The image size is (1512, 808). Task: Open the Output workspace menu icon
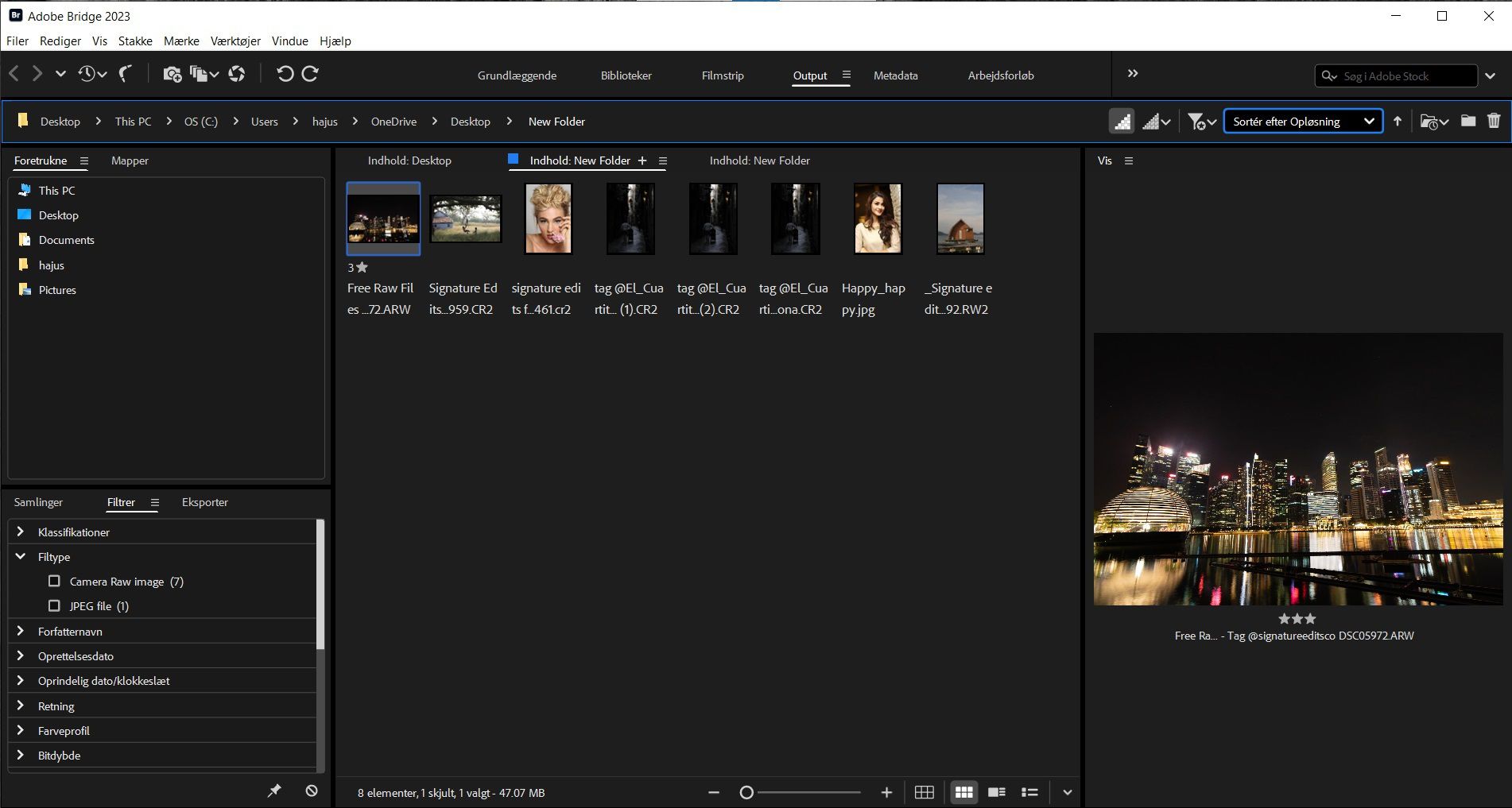[x=846, y=75]
